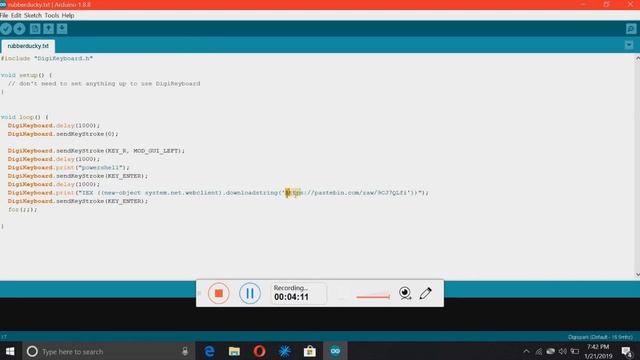Click the board info in status bar

(600, 337)
